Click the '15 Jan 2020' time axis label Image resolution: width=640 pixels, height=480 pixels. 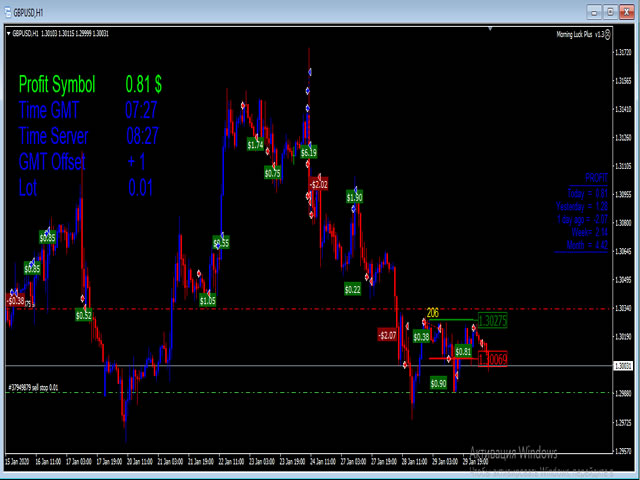(x=17, y=462)
